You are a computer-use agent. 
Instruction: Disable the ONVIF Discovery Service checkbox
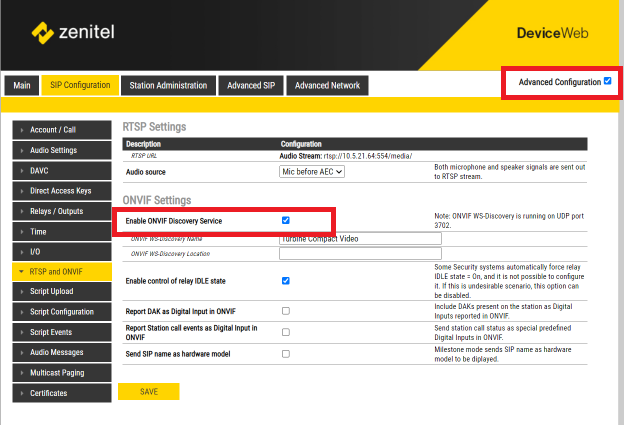coord(286,220)
